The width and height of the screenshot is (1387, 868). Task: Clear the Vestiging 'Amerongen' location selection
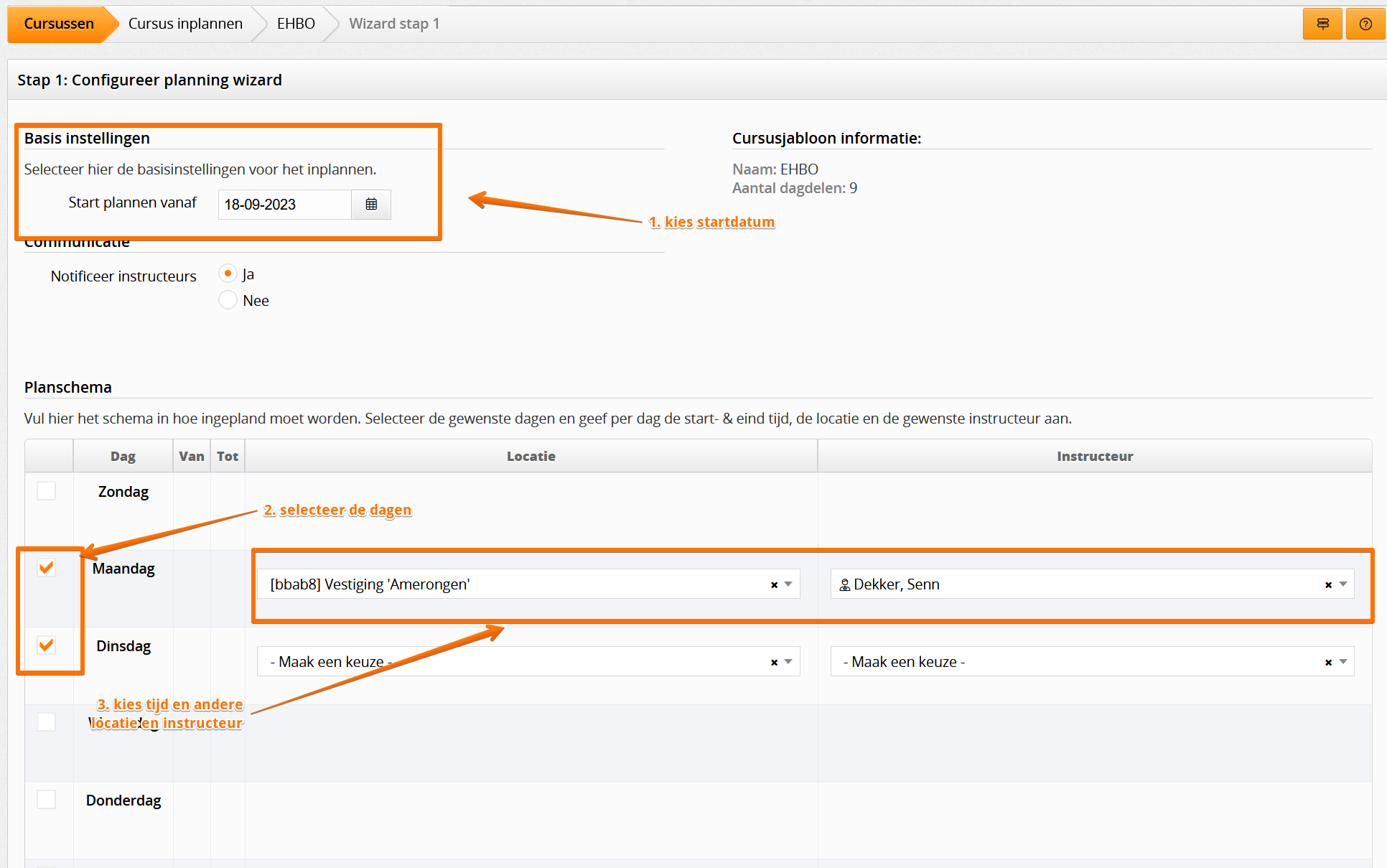(x=774, y=585)
